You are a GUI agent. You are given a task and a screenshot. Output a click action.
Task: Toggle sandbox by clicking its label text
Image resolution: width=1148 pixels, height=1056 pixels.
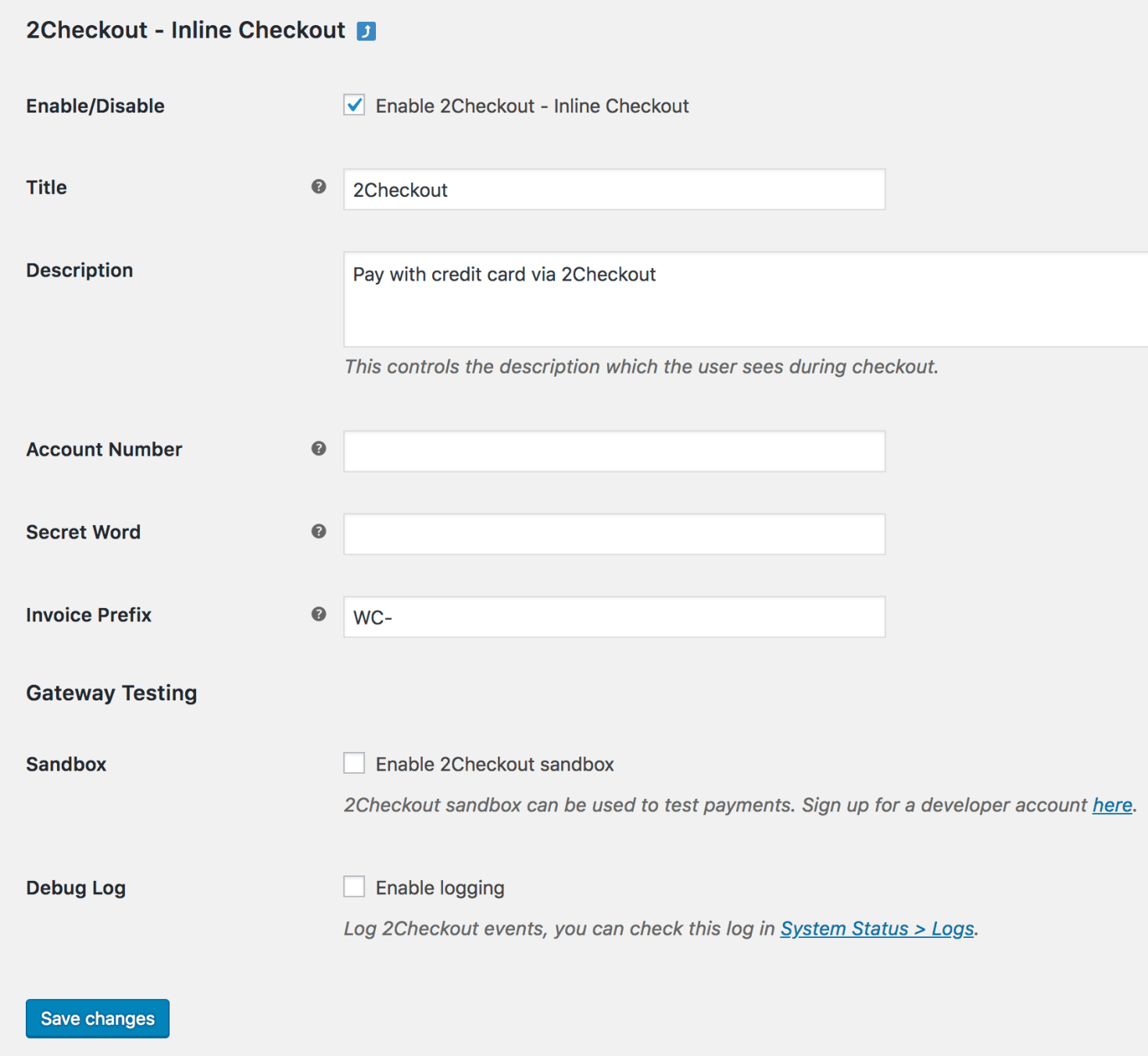tap(495, 764)
